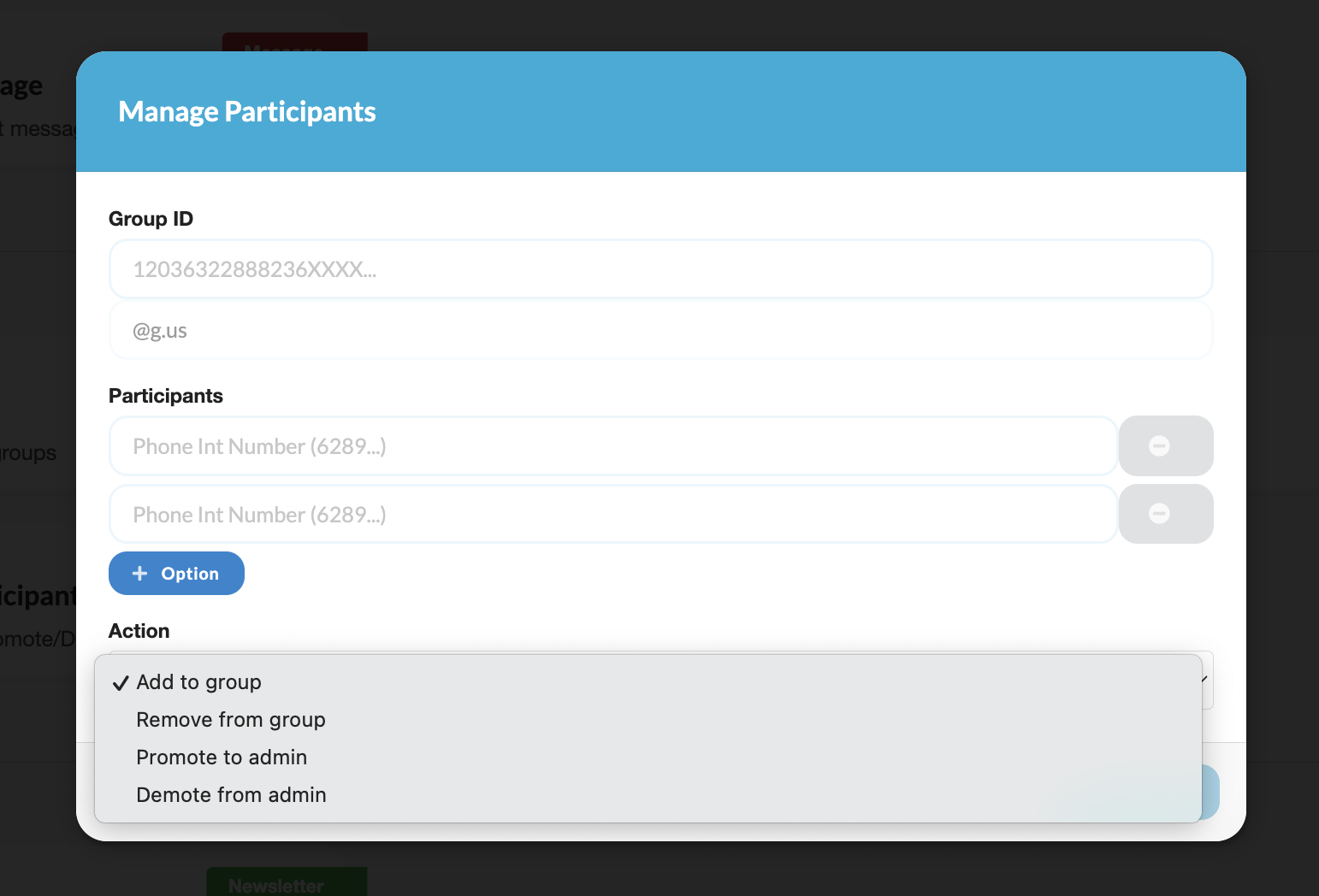The height and width of the screenshot is (896, 1319).
Task: Select "Promote to admin" action
Action: pyautogui.click(x=221, y=757)
